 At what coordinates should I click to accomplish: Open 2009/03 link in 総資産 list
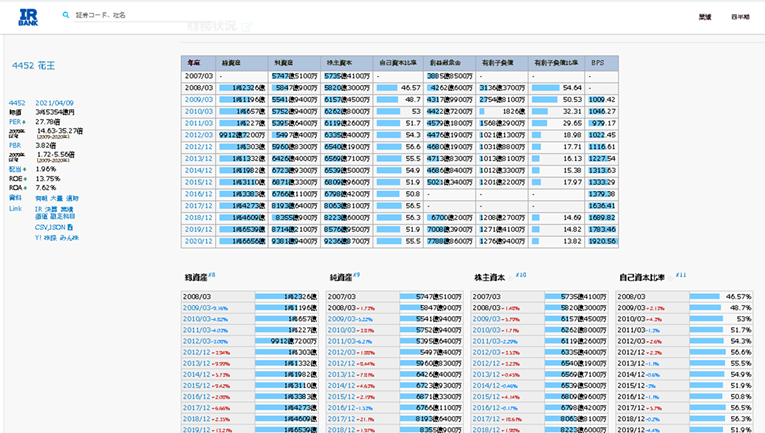[197, 308]
